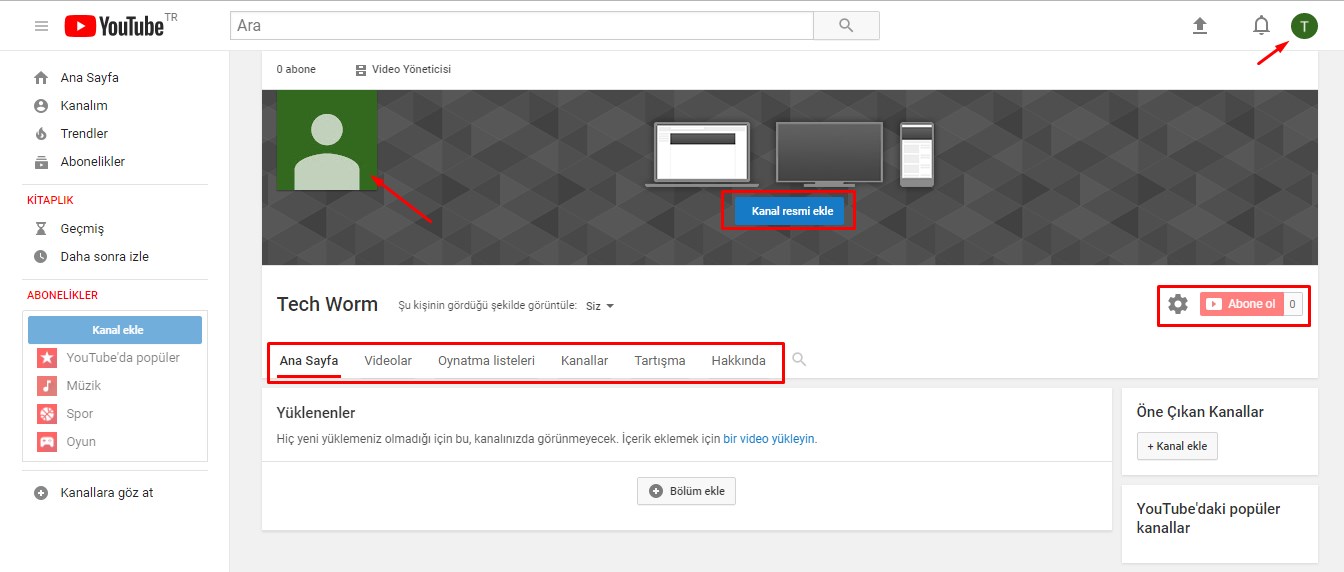
Task: Click the 'Kanal resmi ekle' button
Action: [x=792, y=212]
